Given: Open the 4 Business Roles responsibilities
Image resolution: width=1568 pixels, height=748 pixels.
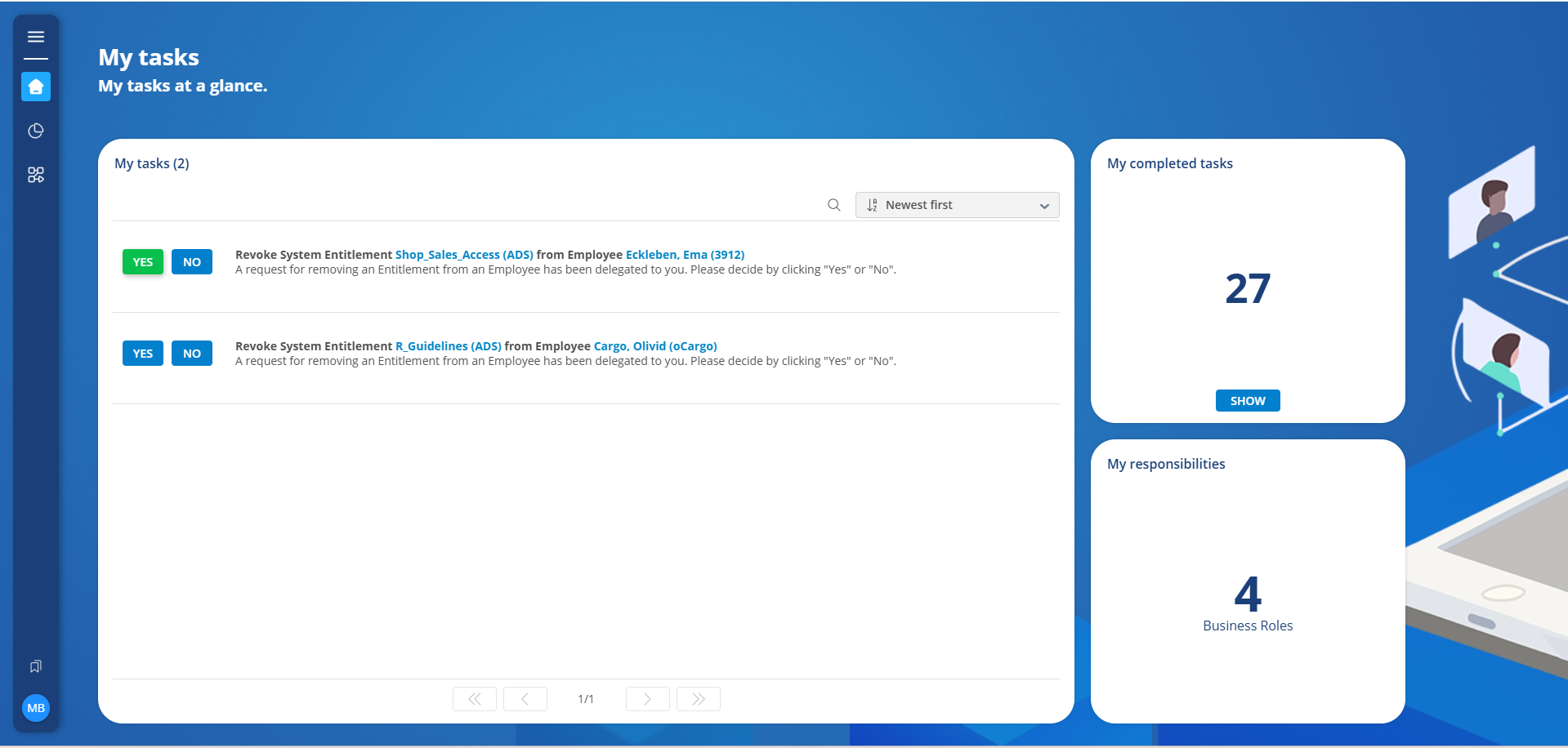Looking at the screenshot, I should coord(1248,604).
